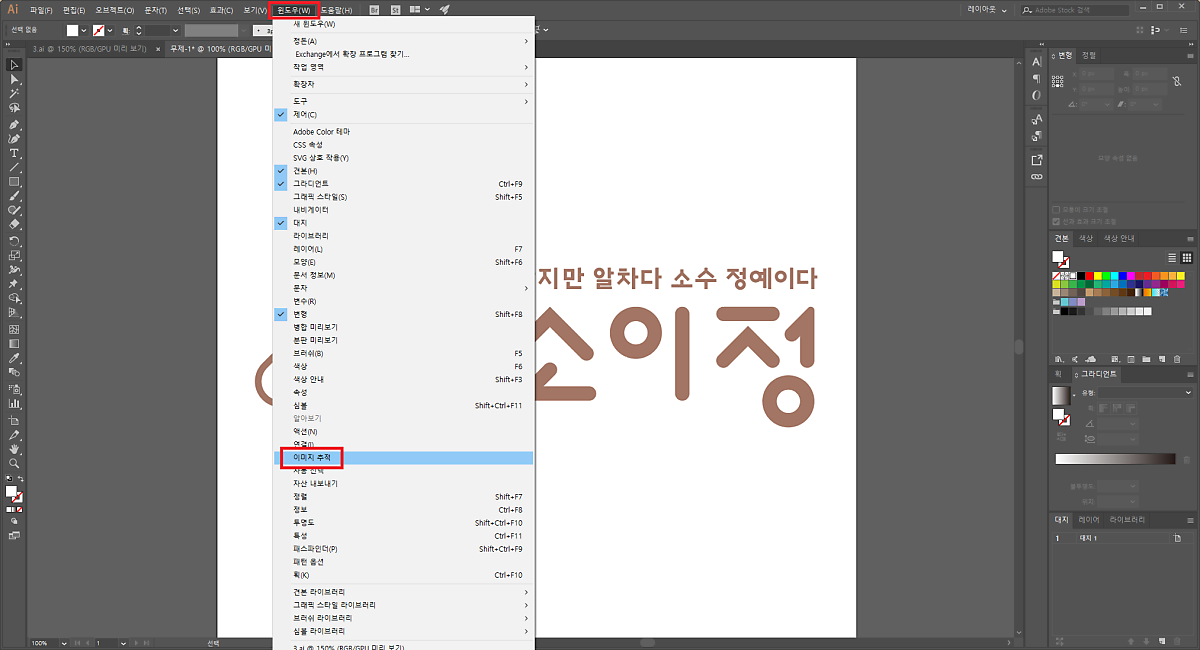This screenshot has height=650, width=1200.
Task: Select the Selection (black arrow) tool
Action: [14, 65]
